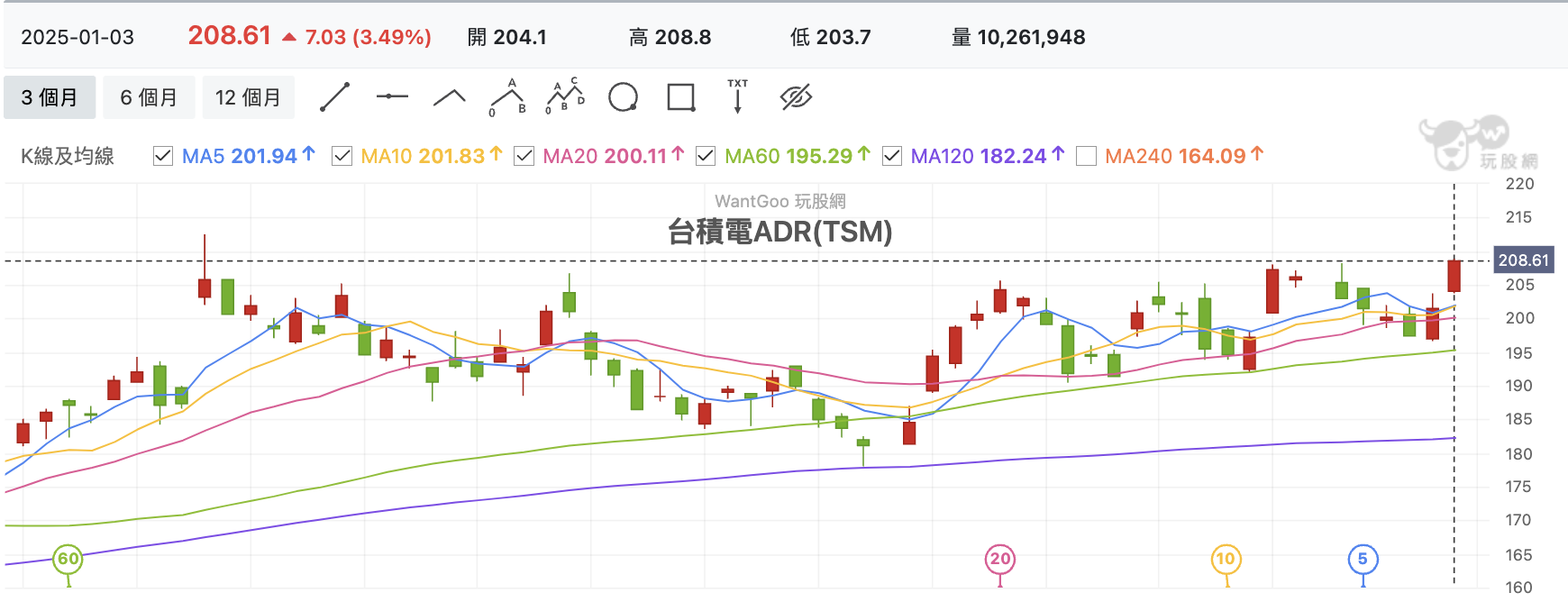Uncheck the MA5 moving average checkbox
The height and width of the screenshot is (602, 1568).
pyautogui.click(x=163, y=157)
